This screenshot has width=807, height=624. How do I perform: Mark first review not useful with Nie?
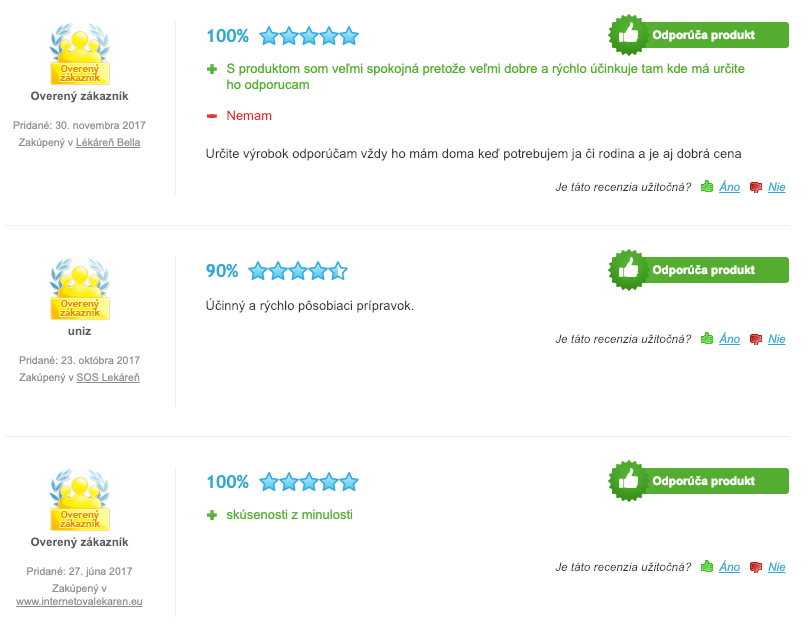777,187
